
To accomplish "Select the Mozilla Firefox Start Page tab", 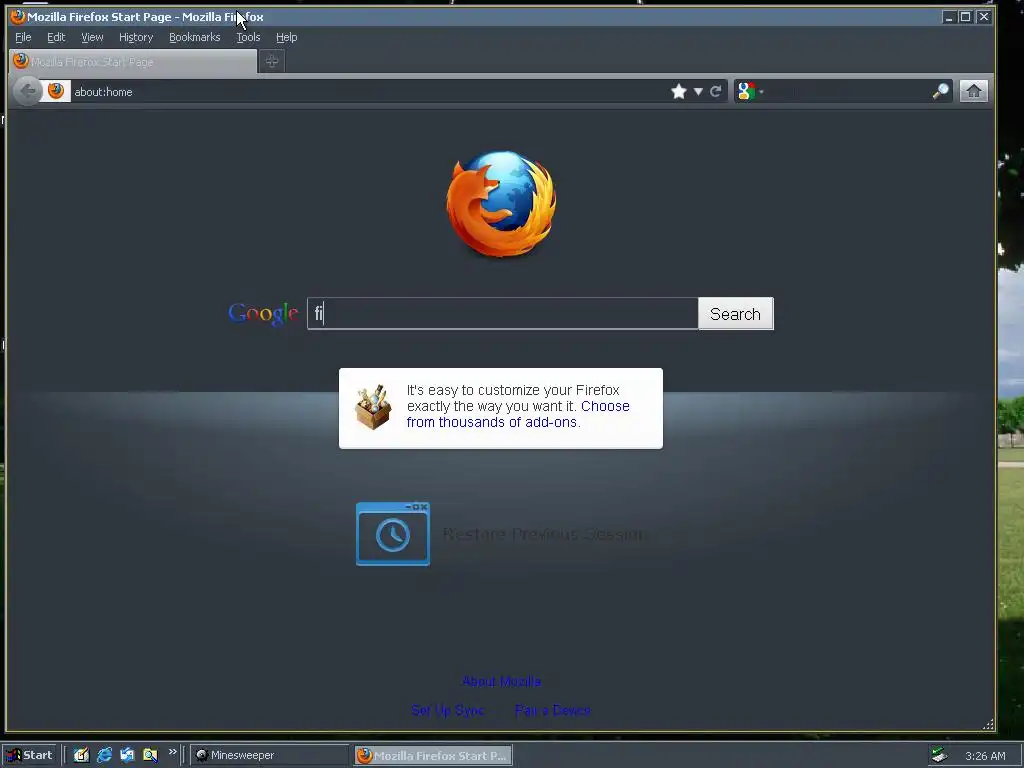I will tap(133, 61).
